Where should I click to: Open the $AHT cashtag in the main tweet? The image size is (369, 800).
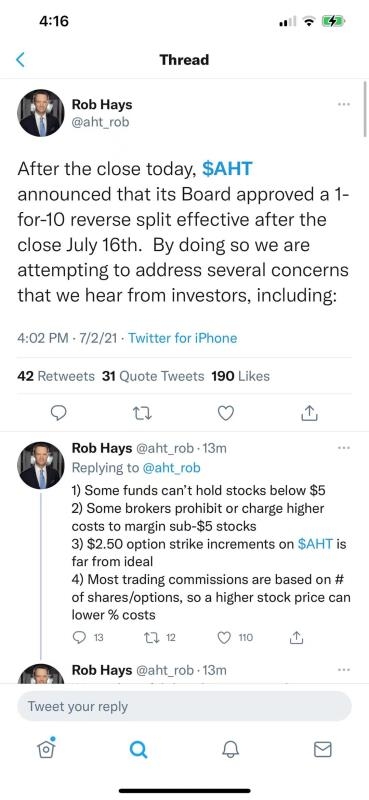(x=228, y=169)
